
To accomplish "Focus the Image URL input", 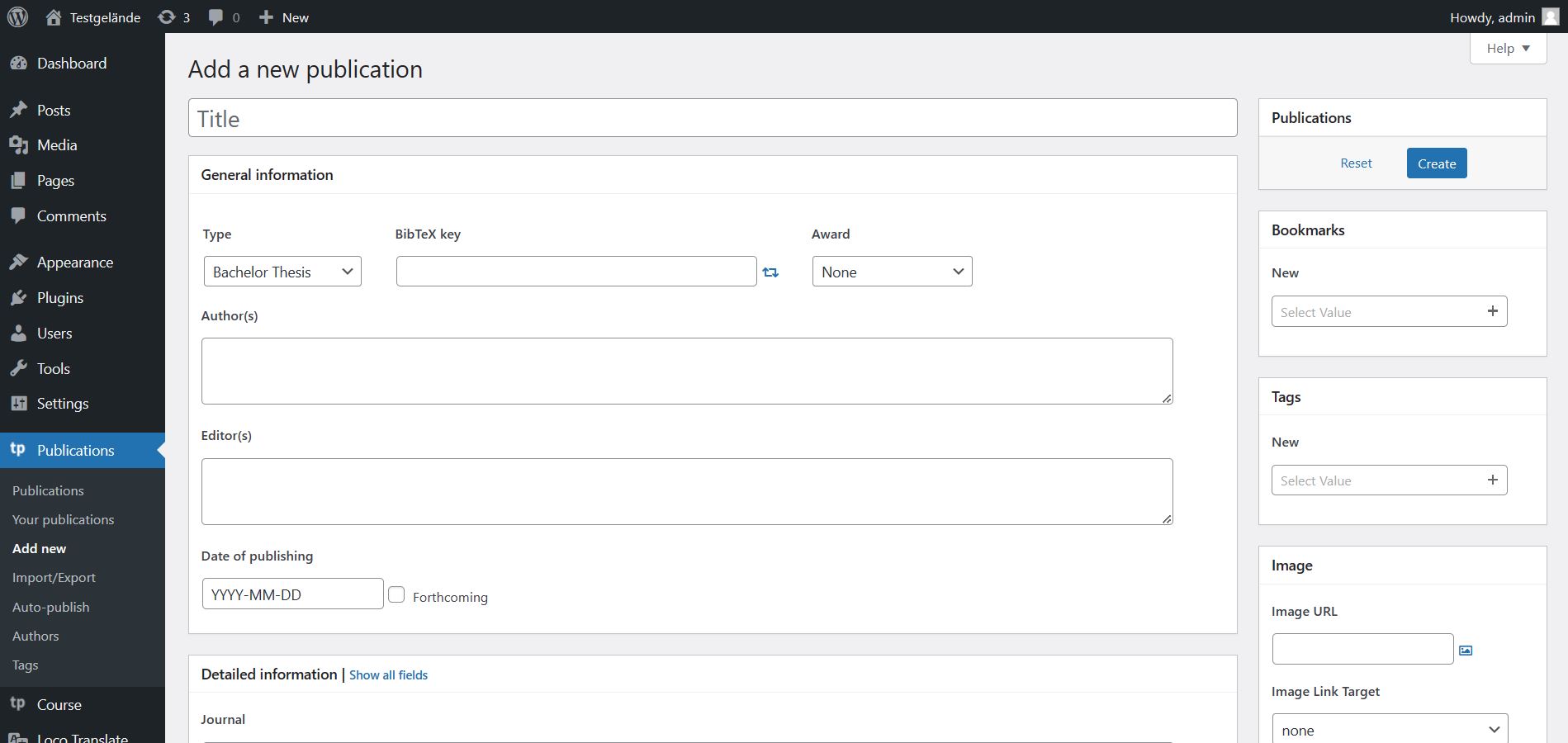I will tap(1362, 649).
